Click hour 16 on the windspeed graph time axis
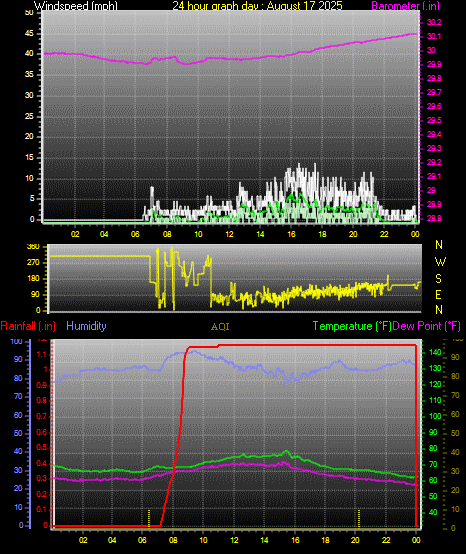 [x=291, y=234]
